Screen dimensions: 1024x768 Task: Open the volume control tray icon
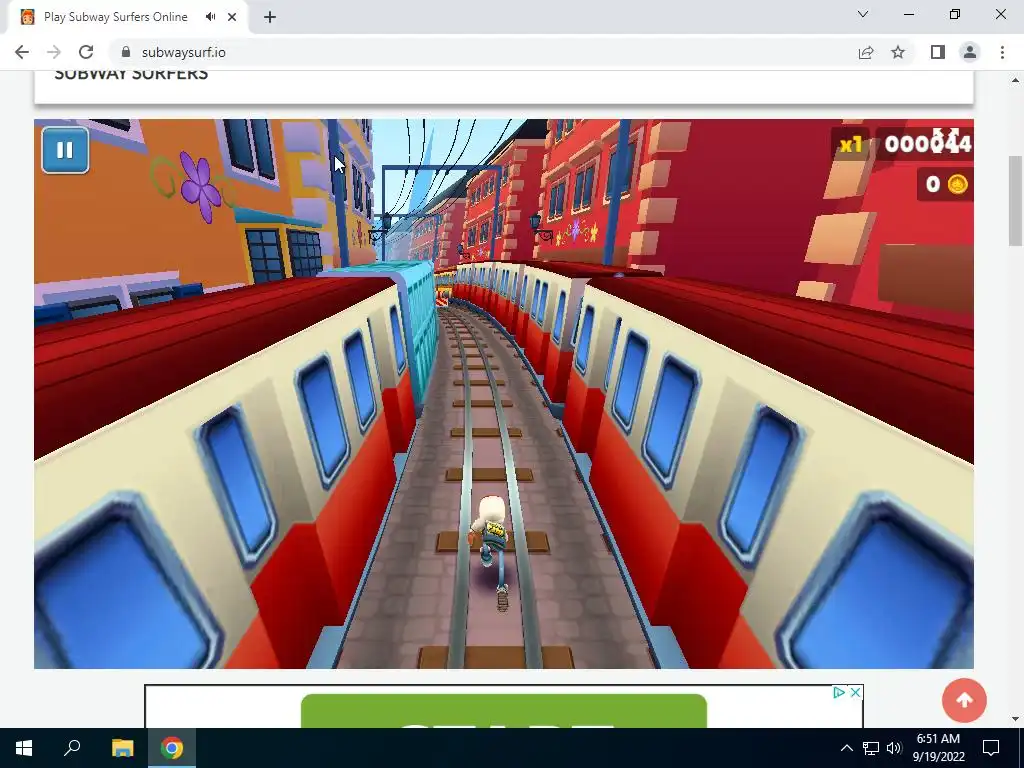pyautogui.click(x=894, y=748)
